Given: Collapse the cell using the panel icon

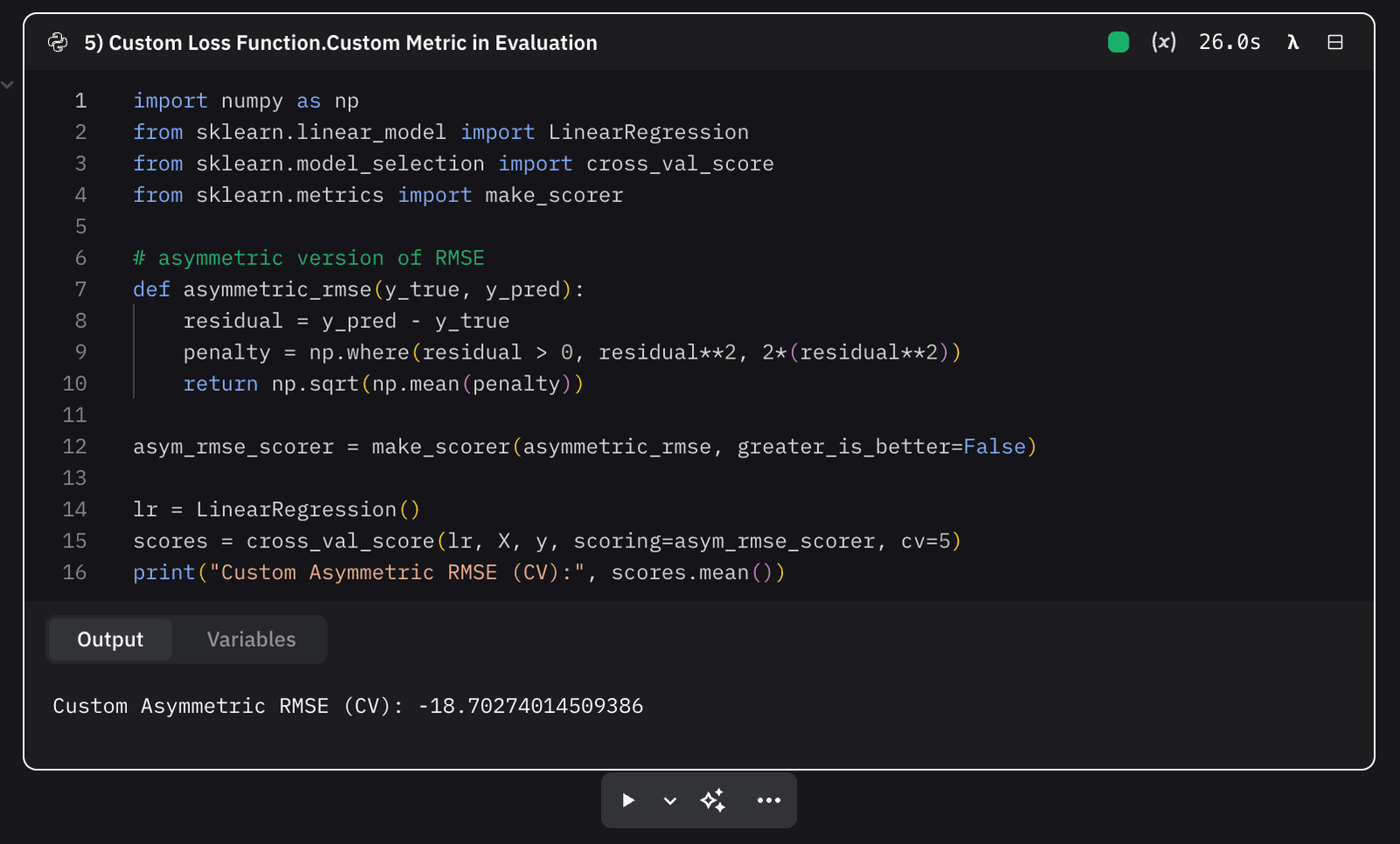Looking at the screenshot, I should coord(1334,42).
